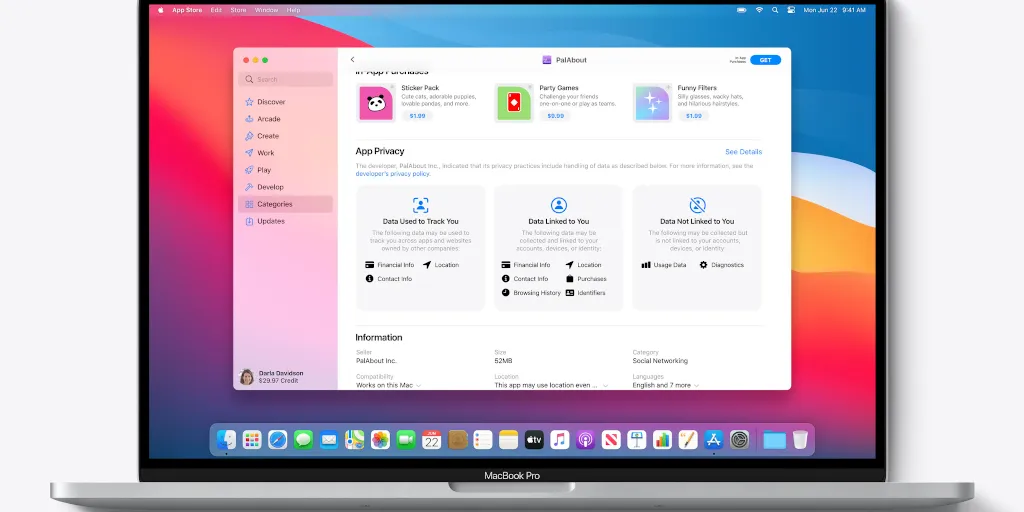Open Pages from the Dock
The width and height of the screenshot is (1024, 512).
(x=688, y=440)
